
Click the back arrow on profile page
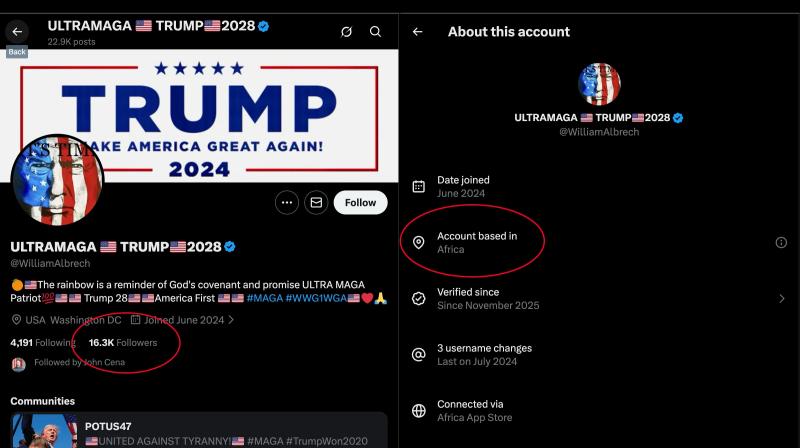17,32
